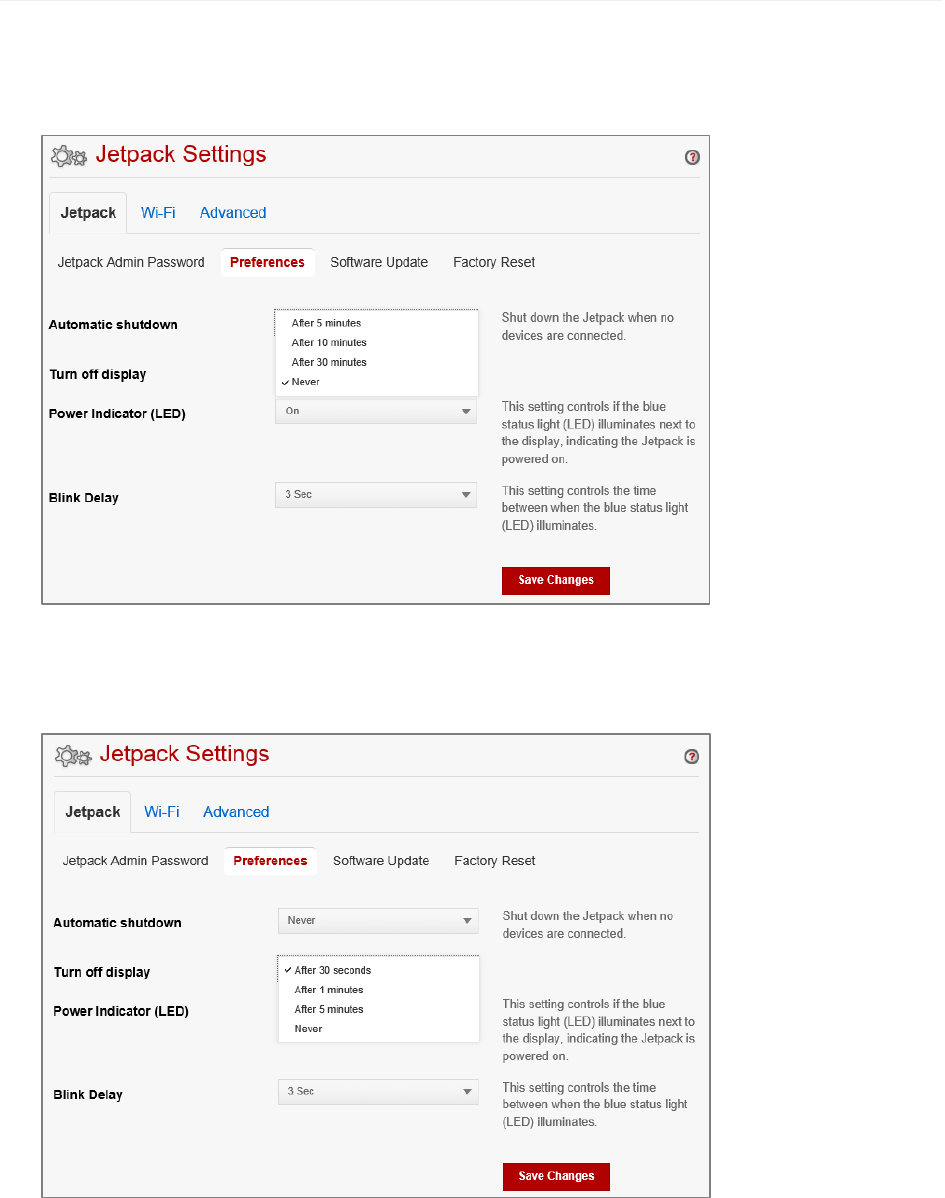The height and width of the screenshot is (1198, 945).
Task: Open Software Update in upper panel
Action: point(379,262)
